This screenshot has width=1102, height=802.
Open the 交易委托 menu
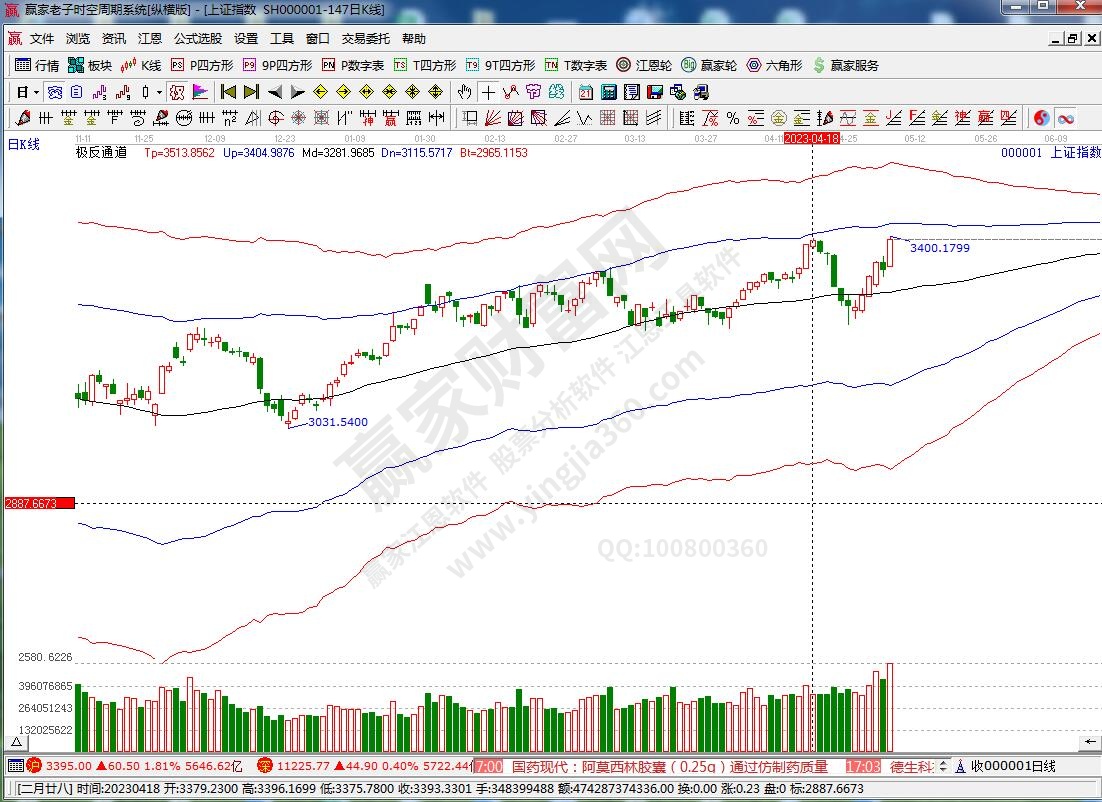tap(365, 39)
